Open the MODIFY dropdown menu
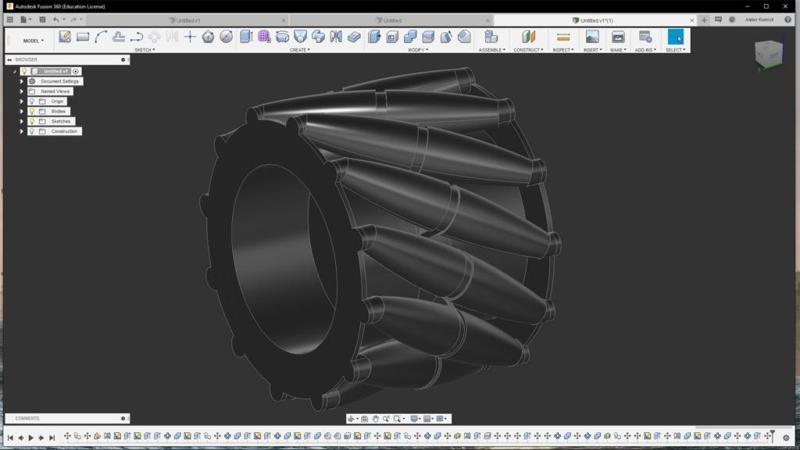This screenshot has width=800, height=450. 417,49
